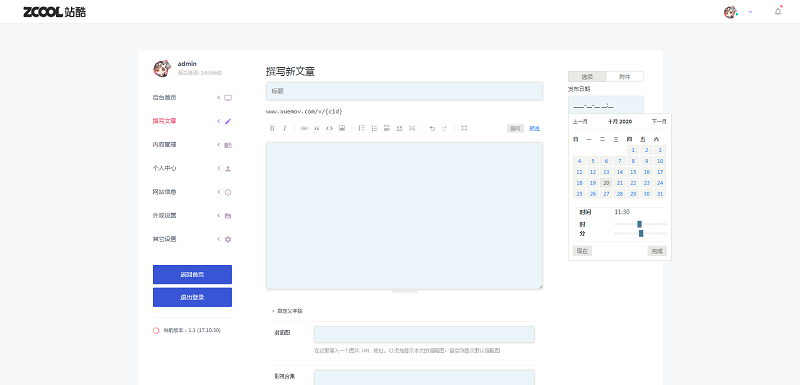
Task: Create a bulleted list in the editor
Action: (x=374, y=128)
